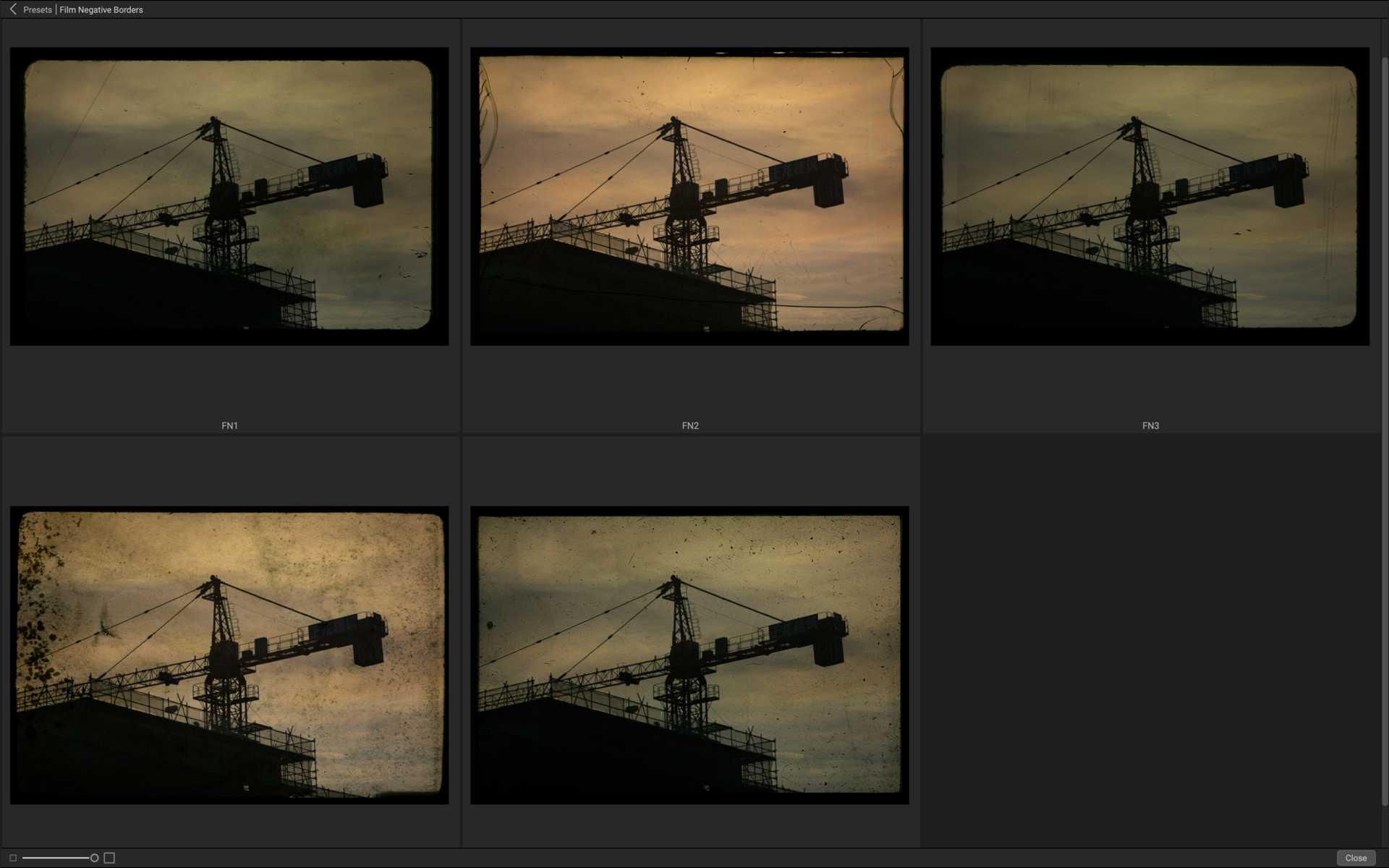This screenshot has height=868, width=1389.
Task: Click the large thumbnail size icon
Action: [109, 858]
